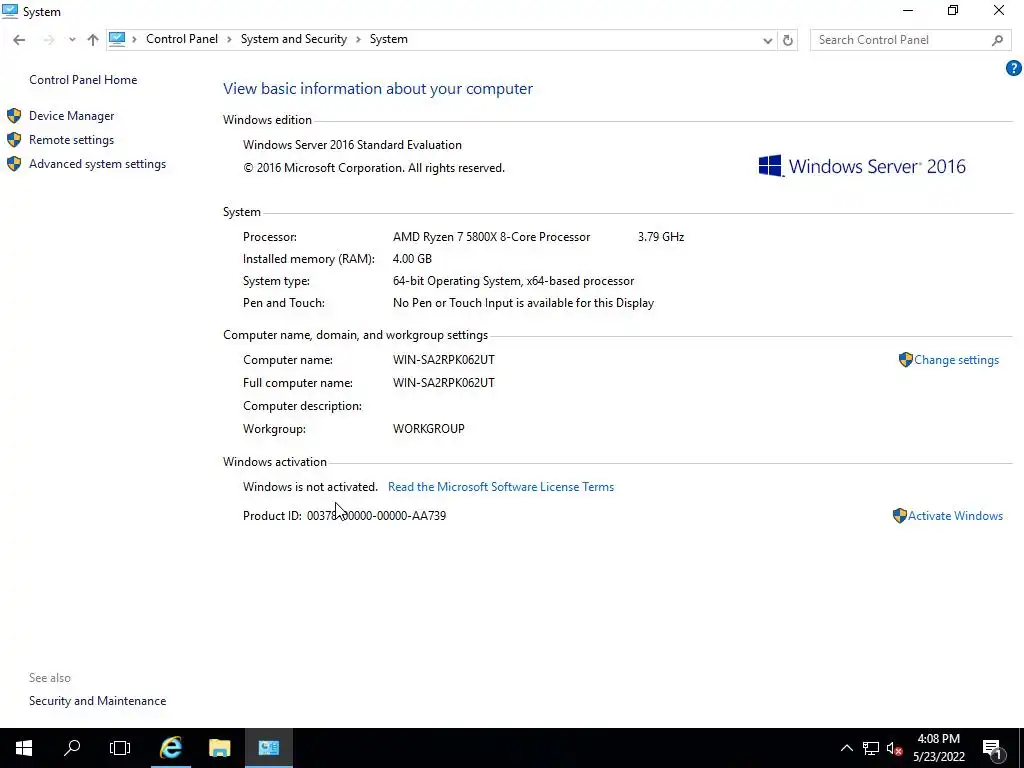The width and height of the screenshot is (1024, 768).
Task: Select No Pen or Touch Input text
Action: coord(523,303)
